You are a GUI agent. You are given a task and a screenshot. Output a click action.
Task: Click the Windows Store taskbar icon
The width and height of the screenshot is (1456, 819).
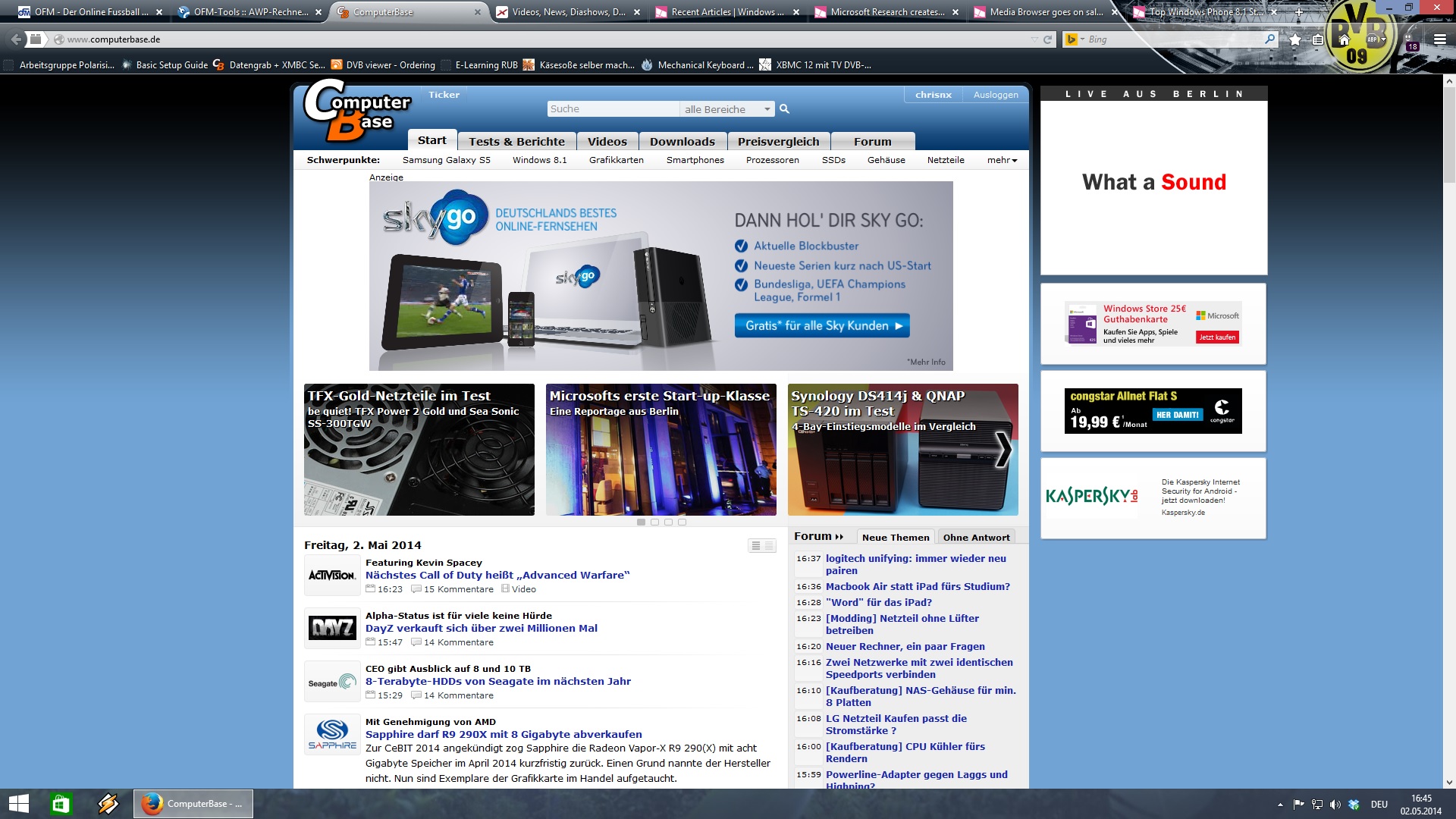(x=61, y=804)
